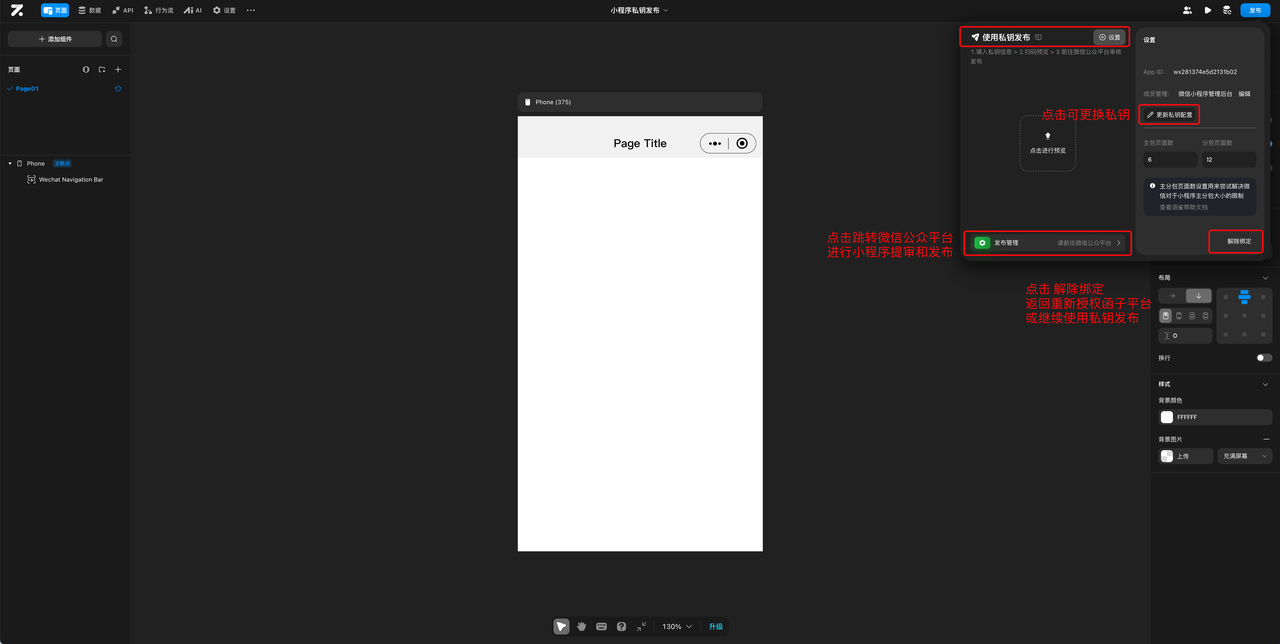Click Page Title in phone preview

pyautogui.click(x=640, y=143)
